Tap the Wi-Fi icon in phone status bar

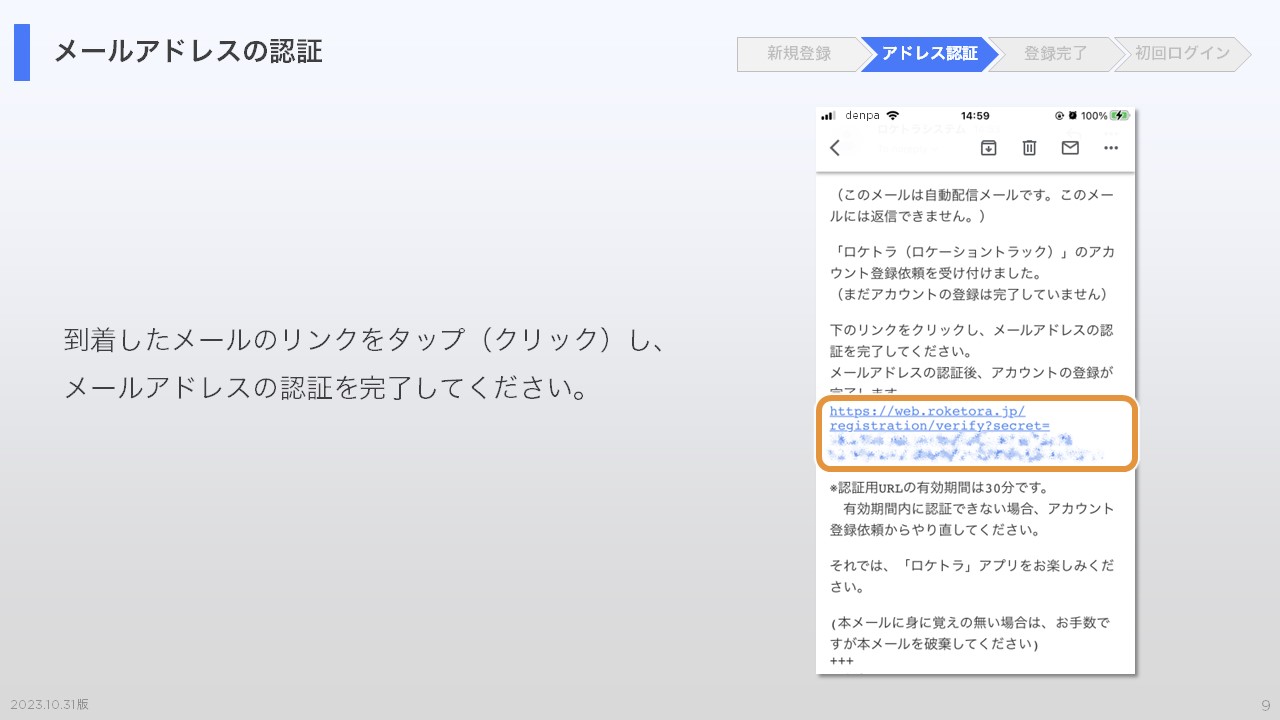pyautogui.click(x=893, y=115)
